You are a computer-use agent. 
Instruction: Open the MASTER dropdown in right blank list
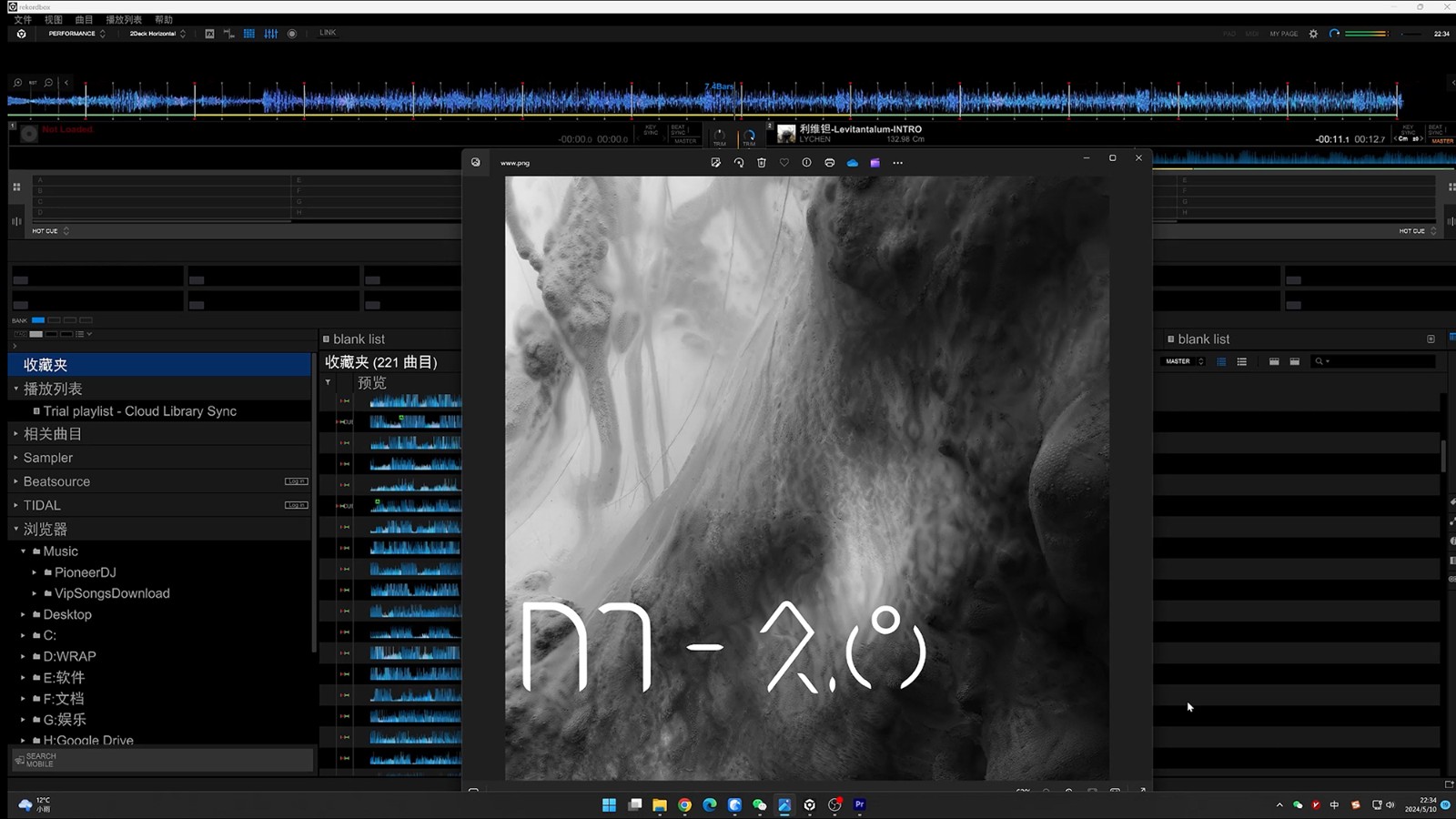coord(1184,362)
